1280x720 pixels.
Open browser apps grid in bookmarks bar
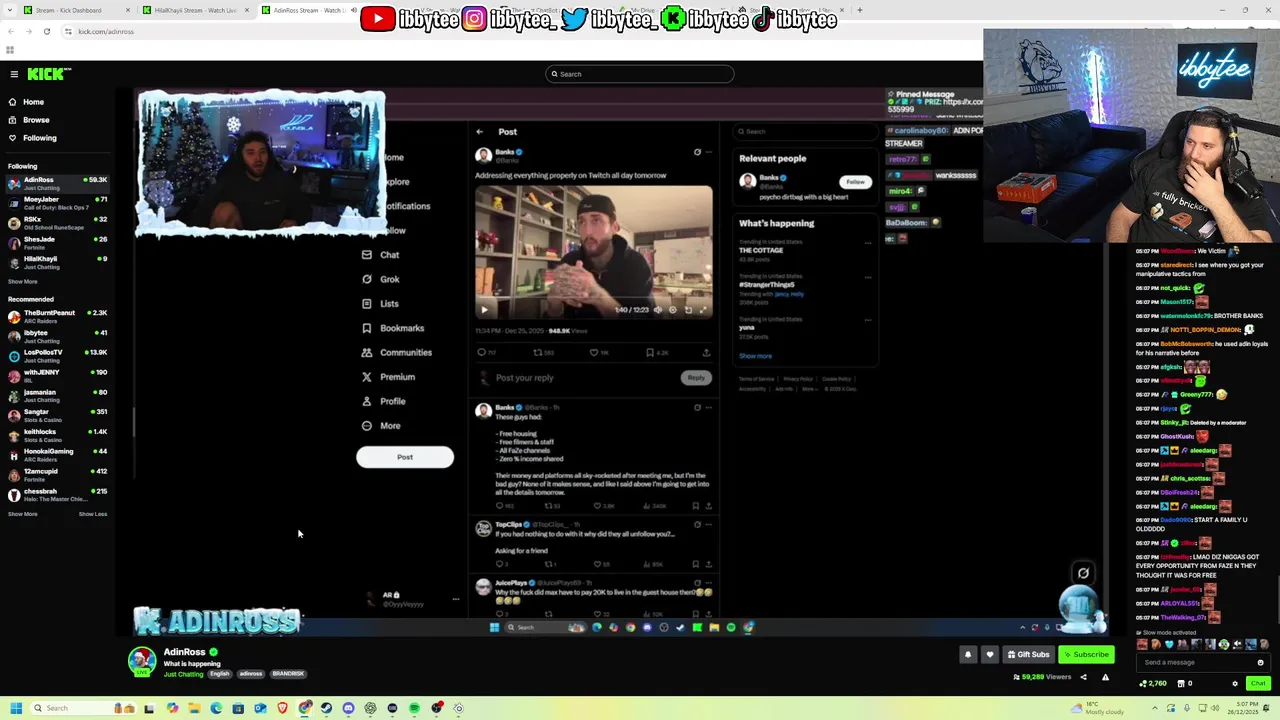(x=10, y=50)
